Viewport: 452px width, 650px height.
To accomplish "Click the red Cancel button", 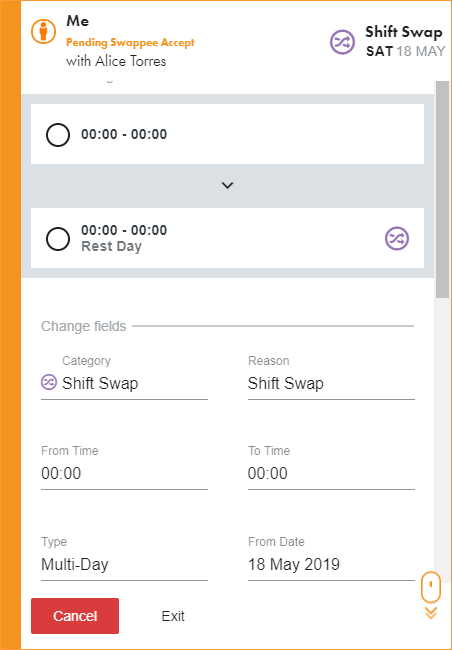I will point(75,616).
